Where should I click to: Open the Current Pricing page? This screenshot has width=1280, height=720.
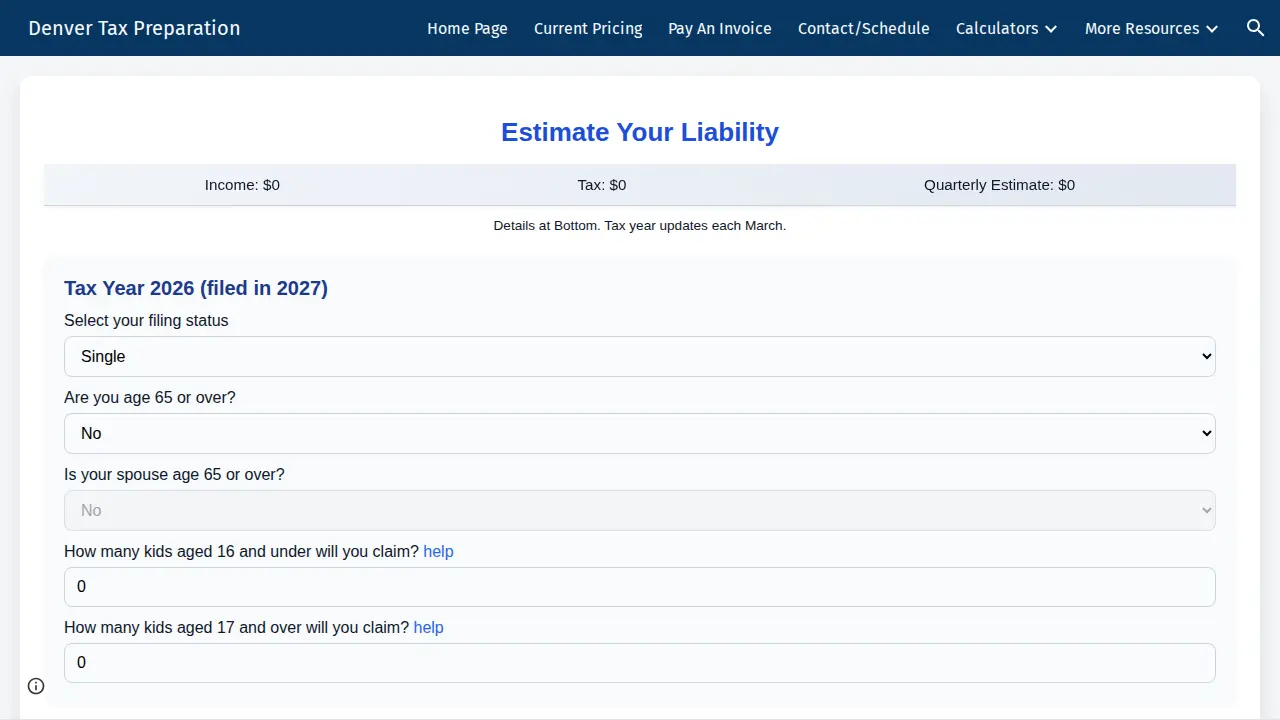point(588,28)
